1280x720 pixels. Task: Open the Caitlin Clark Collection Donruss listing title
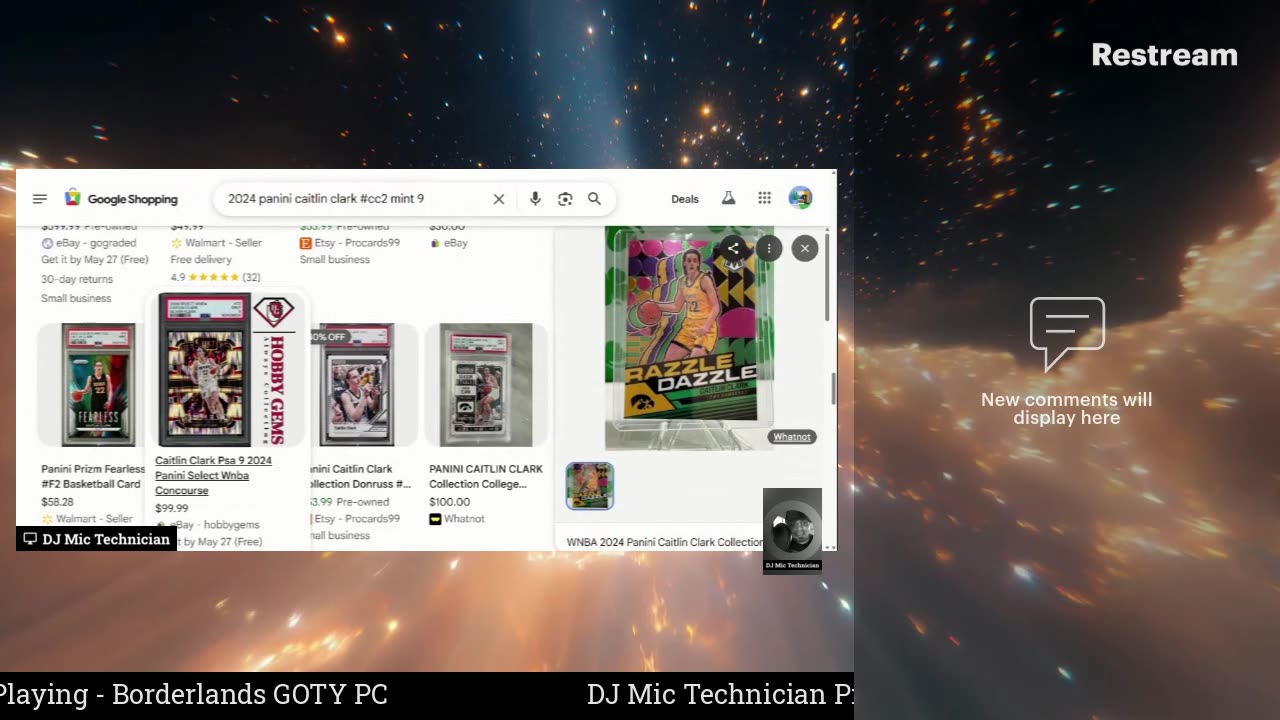point(360,476)
